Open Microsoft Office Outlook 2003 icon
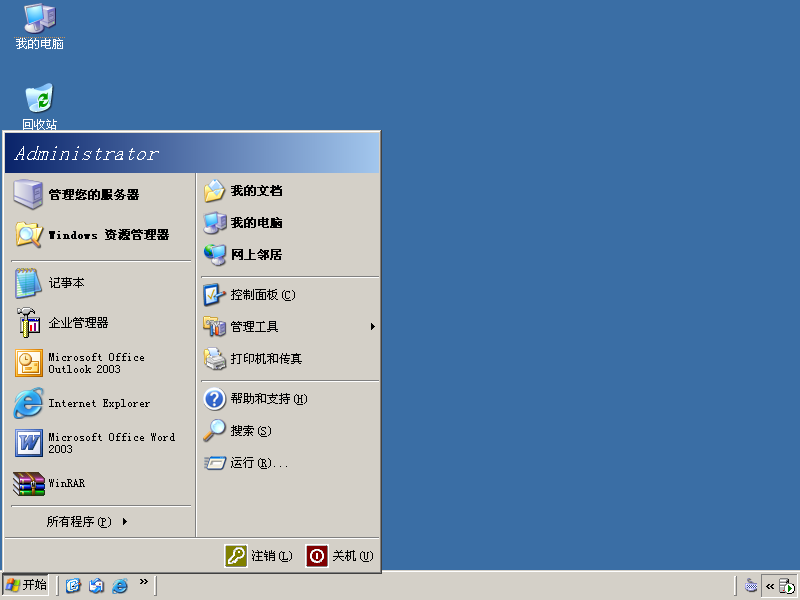The height and width of the screenshot is (600, 800). [x=29, y=363]
